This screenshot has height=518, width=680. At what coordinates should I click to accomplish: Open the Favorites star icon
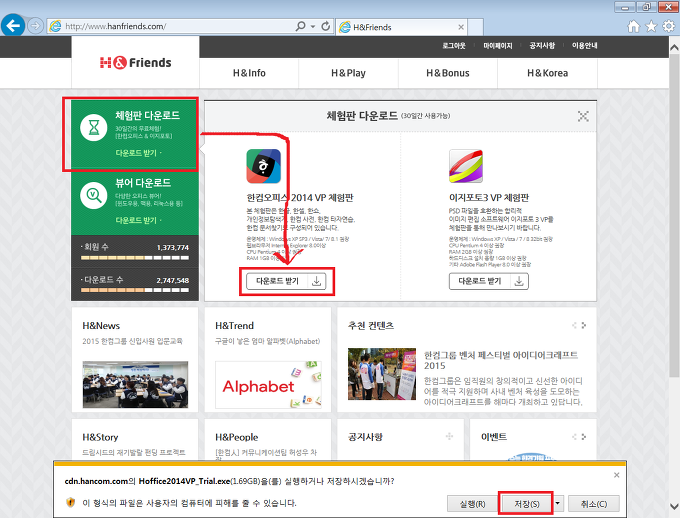coord(651,26)
